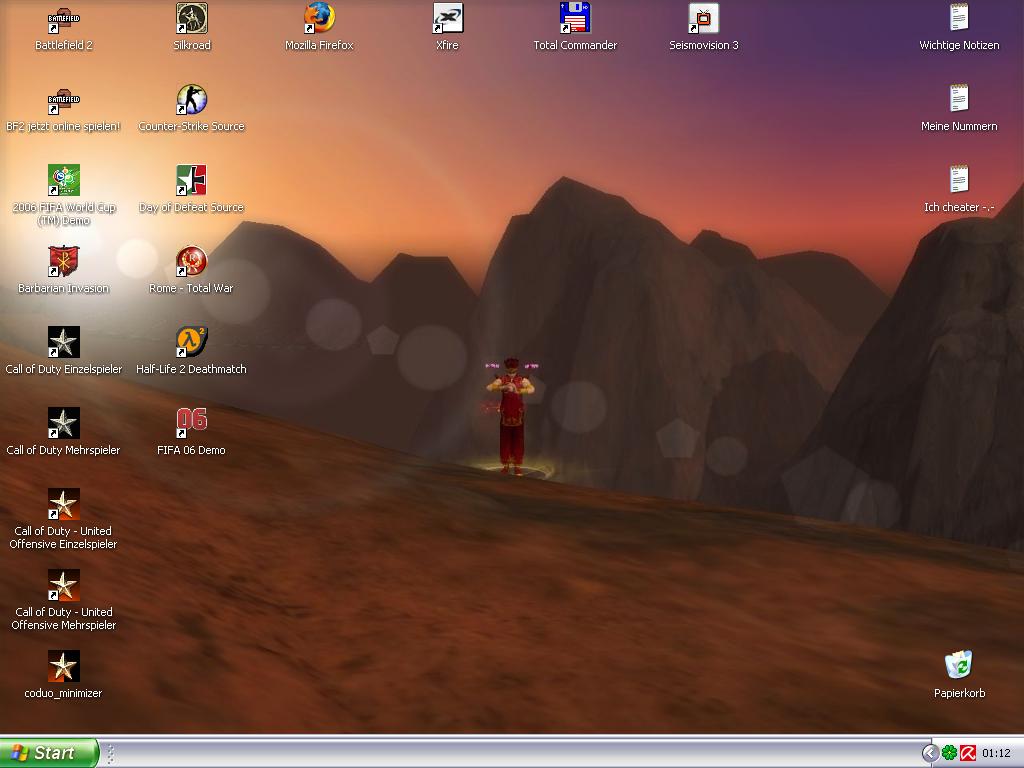Click the Half-Life 2 Deathmatch shortcut
The width and height of the screenshot is (1024, 768).
point(191,343)
